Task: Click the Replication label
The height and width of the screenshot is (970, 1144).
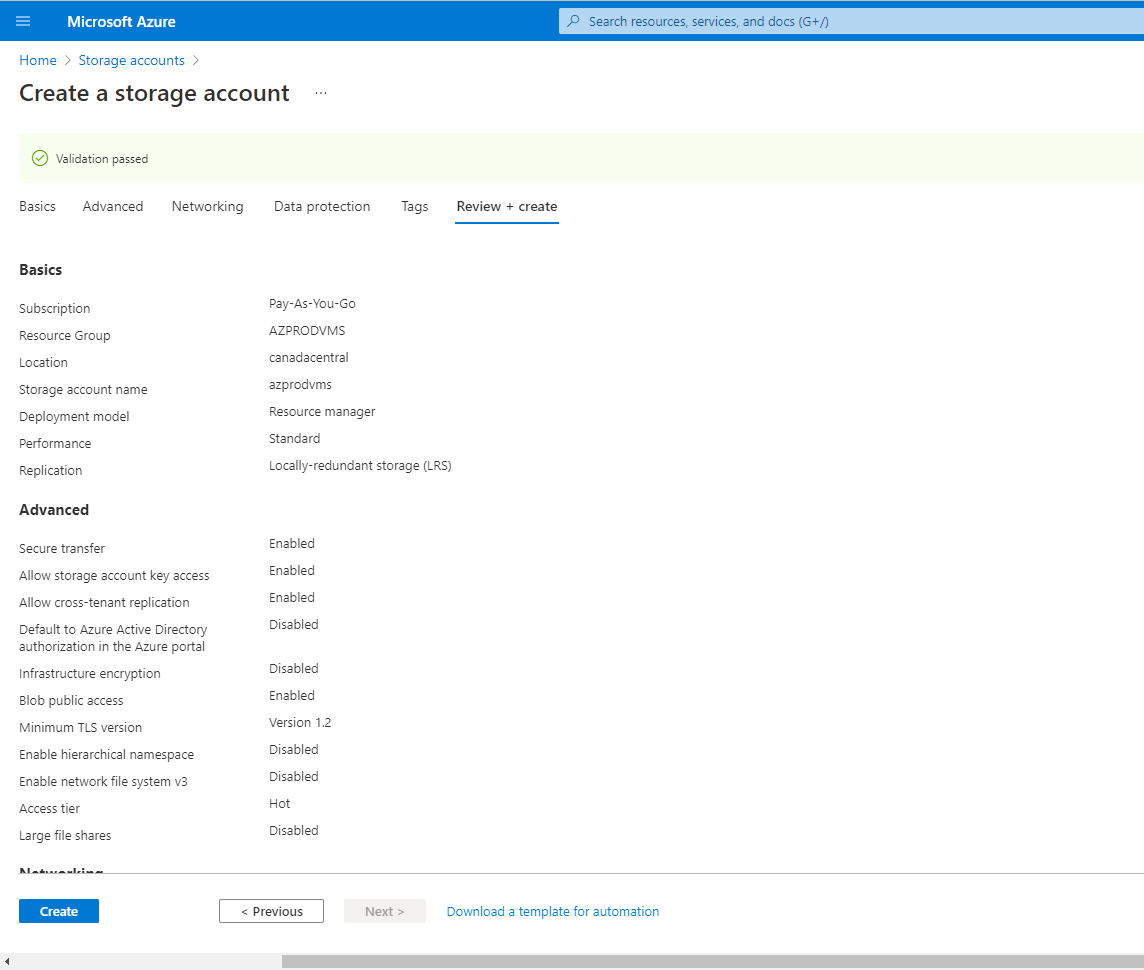Action: pos(51,470)
